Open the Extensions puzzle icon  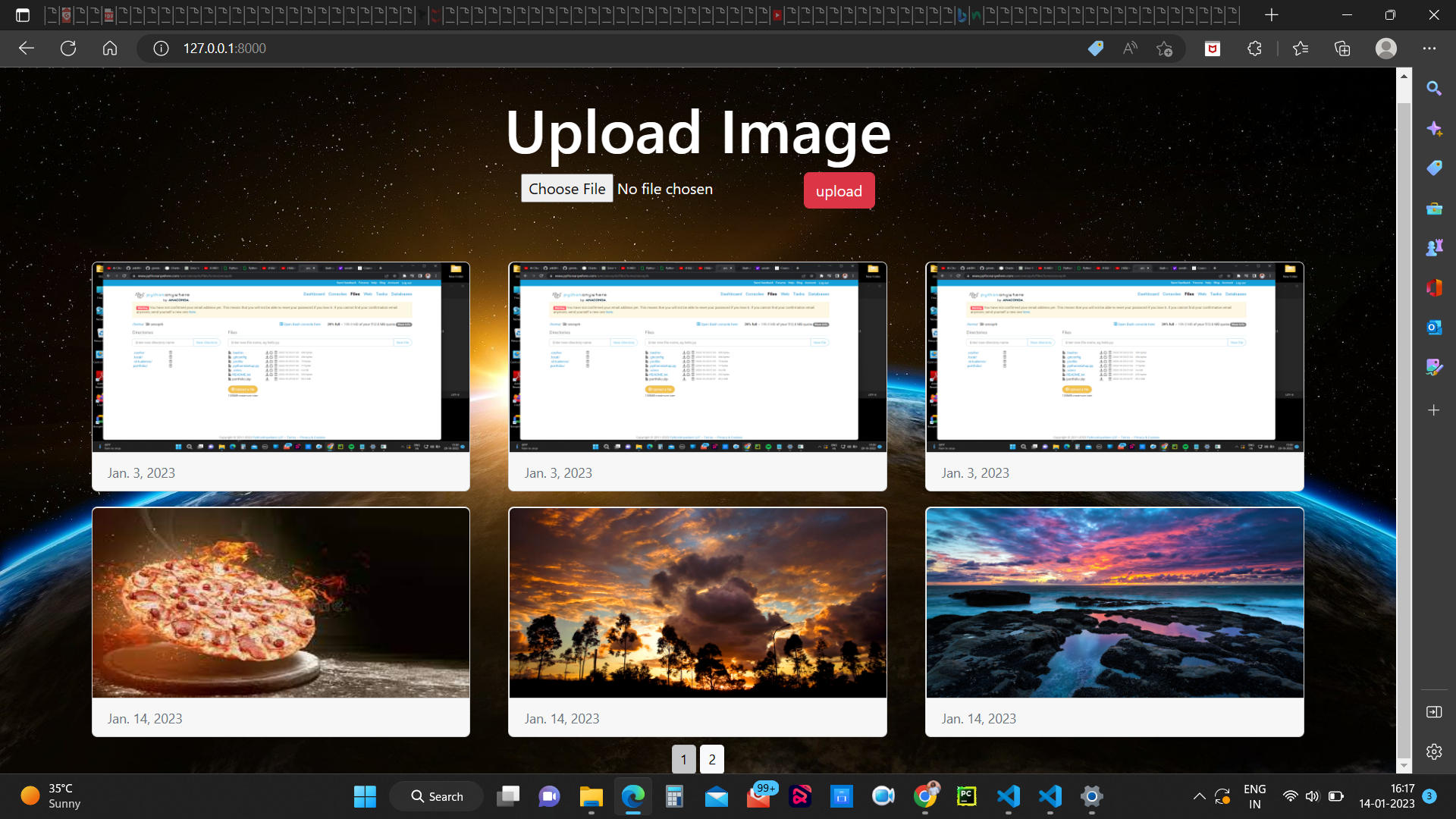point(1254,49)
